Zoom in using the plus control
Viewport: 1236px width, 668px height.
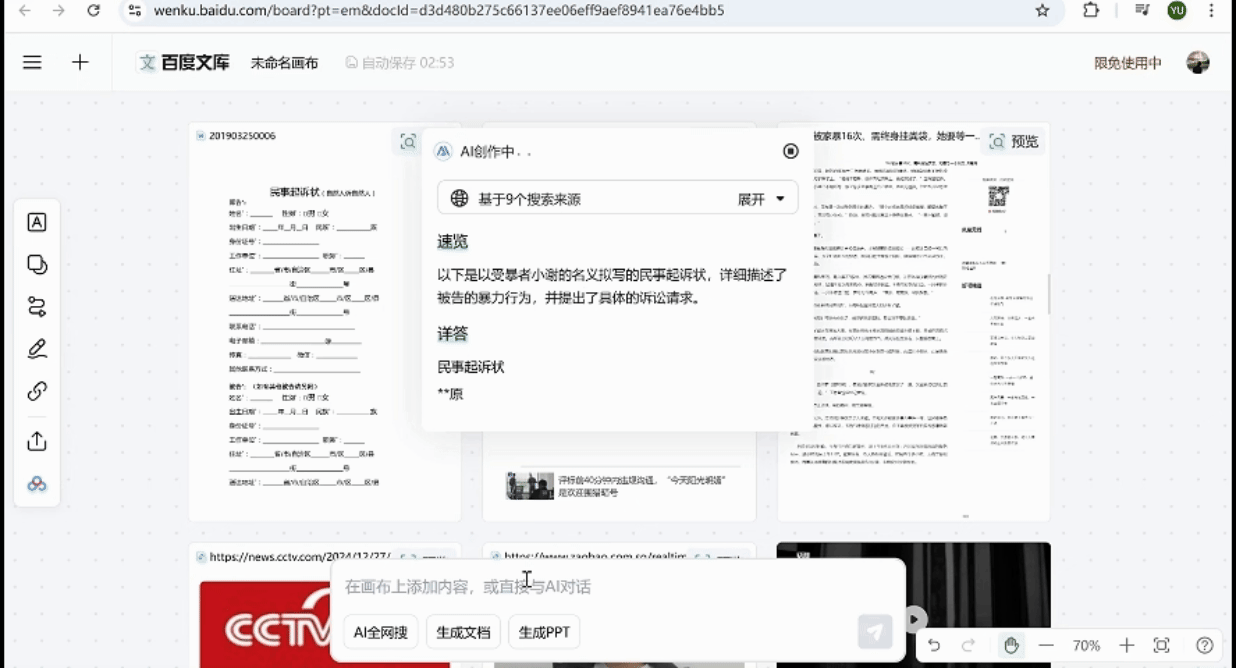pos(1127,645)
